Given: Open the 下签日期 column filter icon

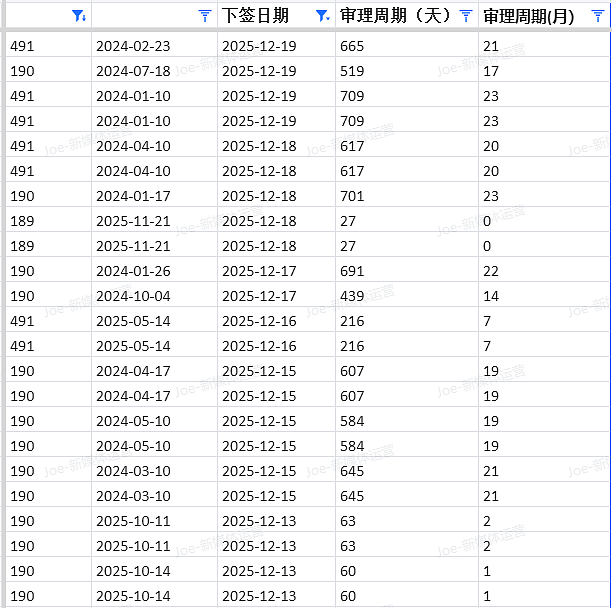Looking at the screenshot, I should click(322, 16).
